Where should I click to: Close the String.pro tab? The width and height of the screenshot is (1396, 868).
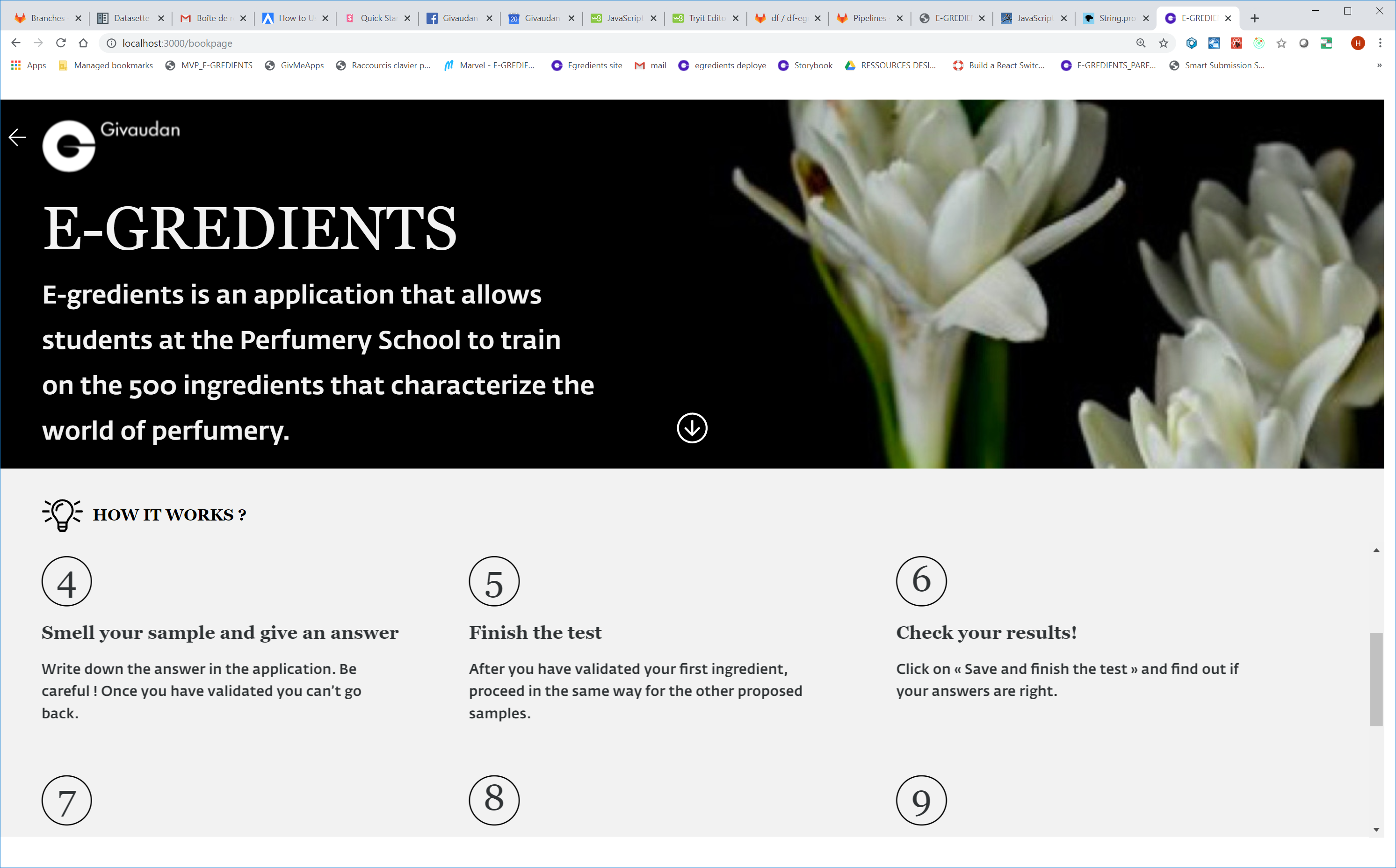click(x=1146, y=18)
